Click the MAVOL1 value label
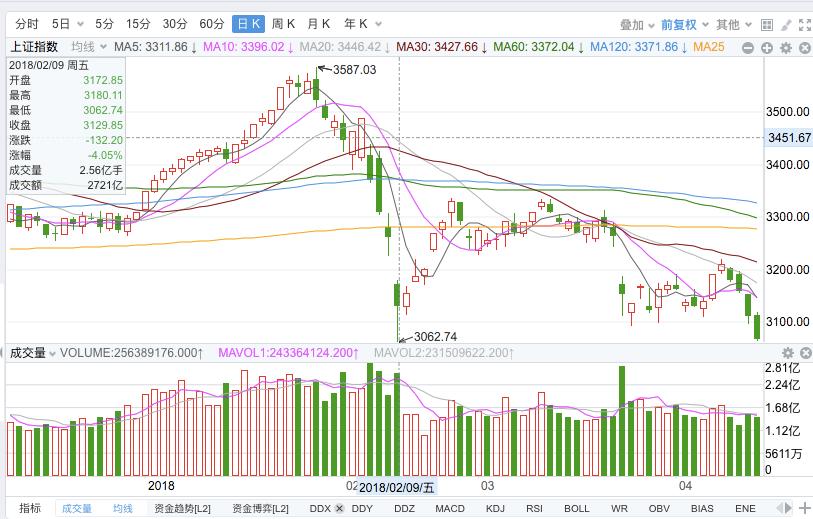The image size is (813, 519). click(x=288, y=353)
